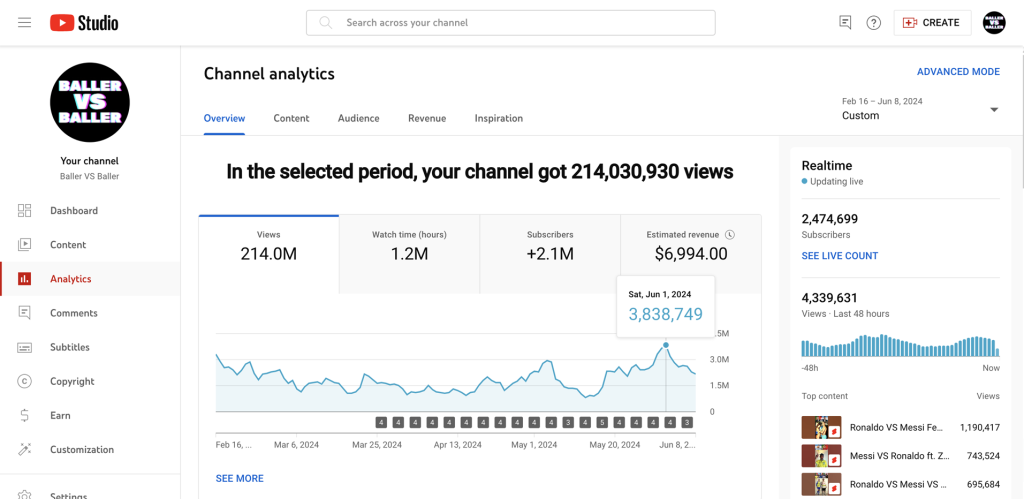Screen dimensions: 1024x499
Task: Open Settings at the sidebar bottom
Action: (90, 494)
